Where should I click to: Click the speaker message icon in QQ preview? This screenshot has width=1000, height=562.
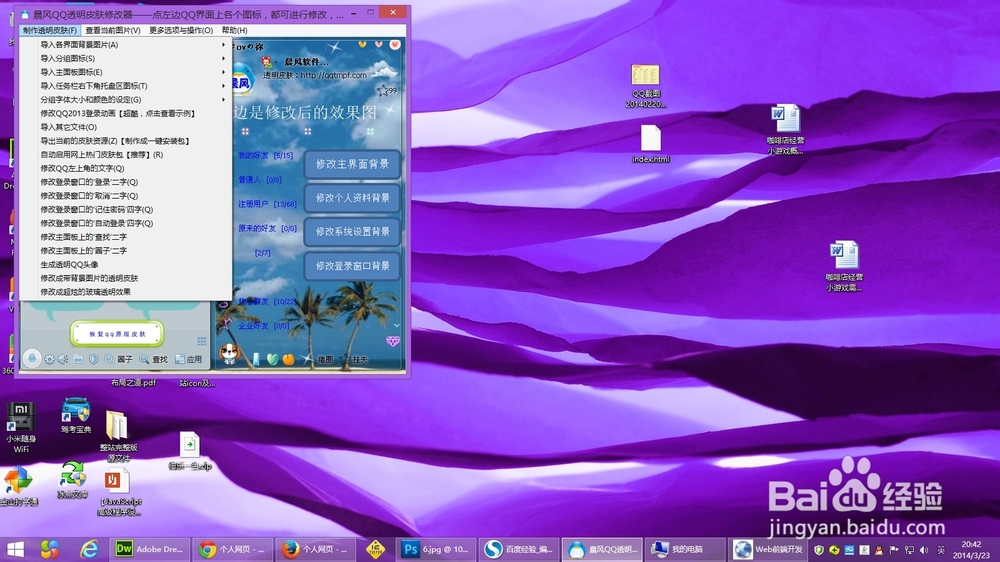pos(63,359)
